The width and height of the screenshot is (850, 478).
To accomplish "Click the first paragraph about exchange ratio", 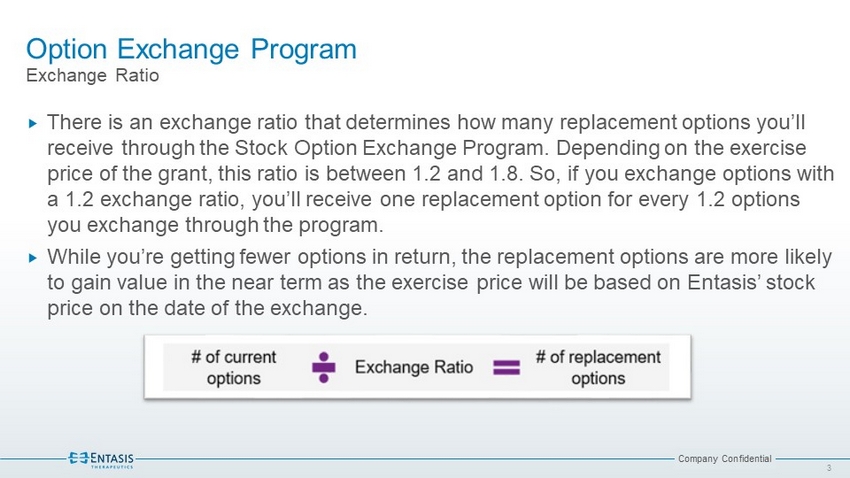I will pos(440,173).
